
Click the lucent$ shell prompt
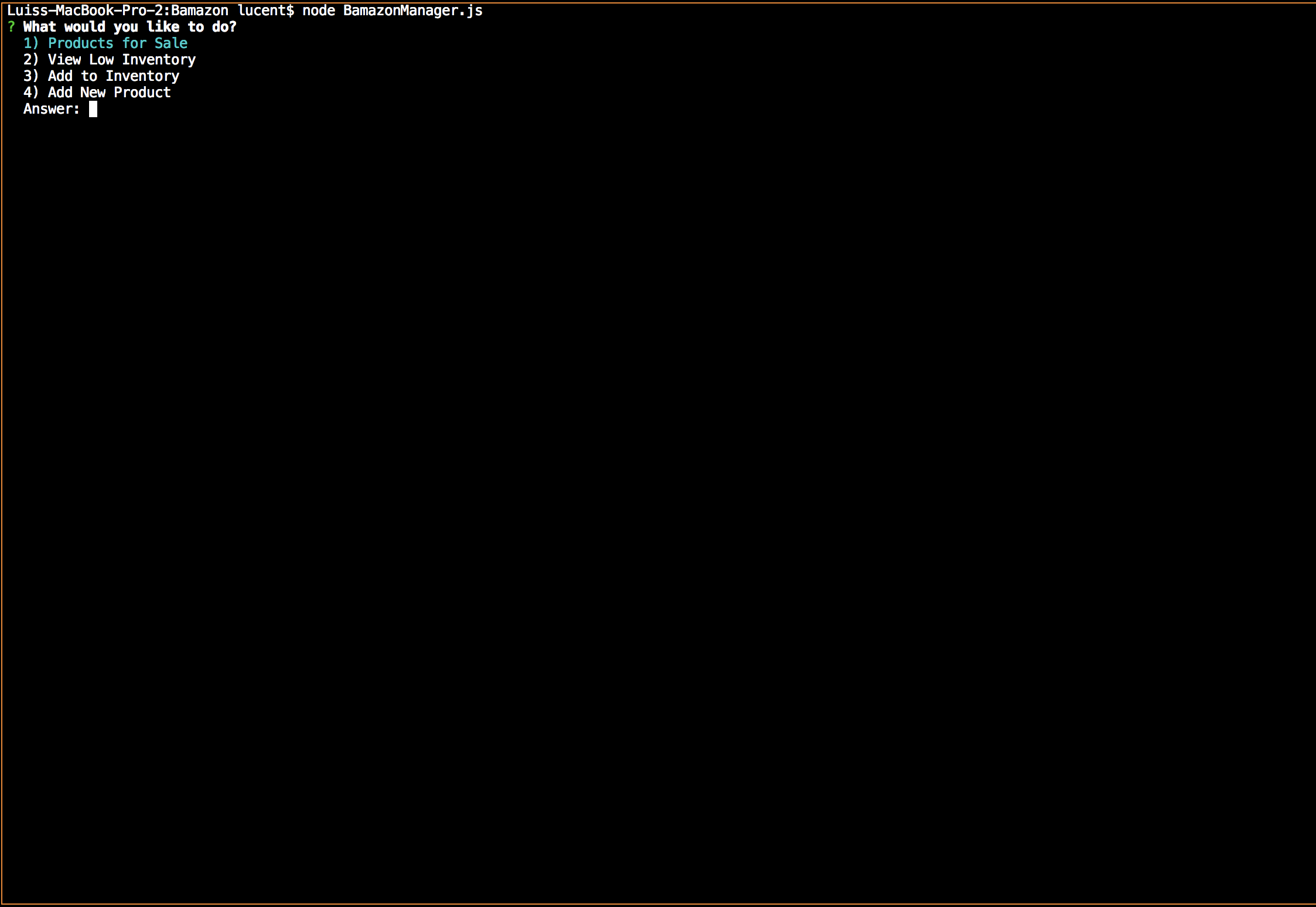click(265, 11)
